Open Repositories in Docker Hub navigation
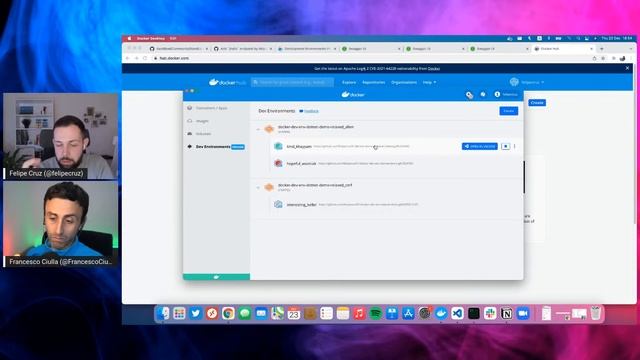This screenshot has width=640, height=360. [373, 82]
